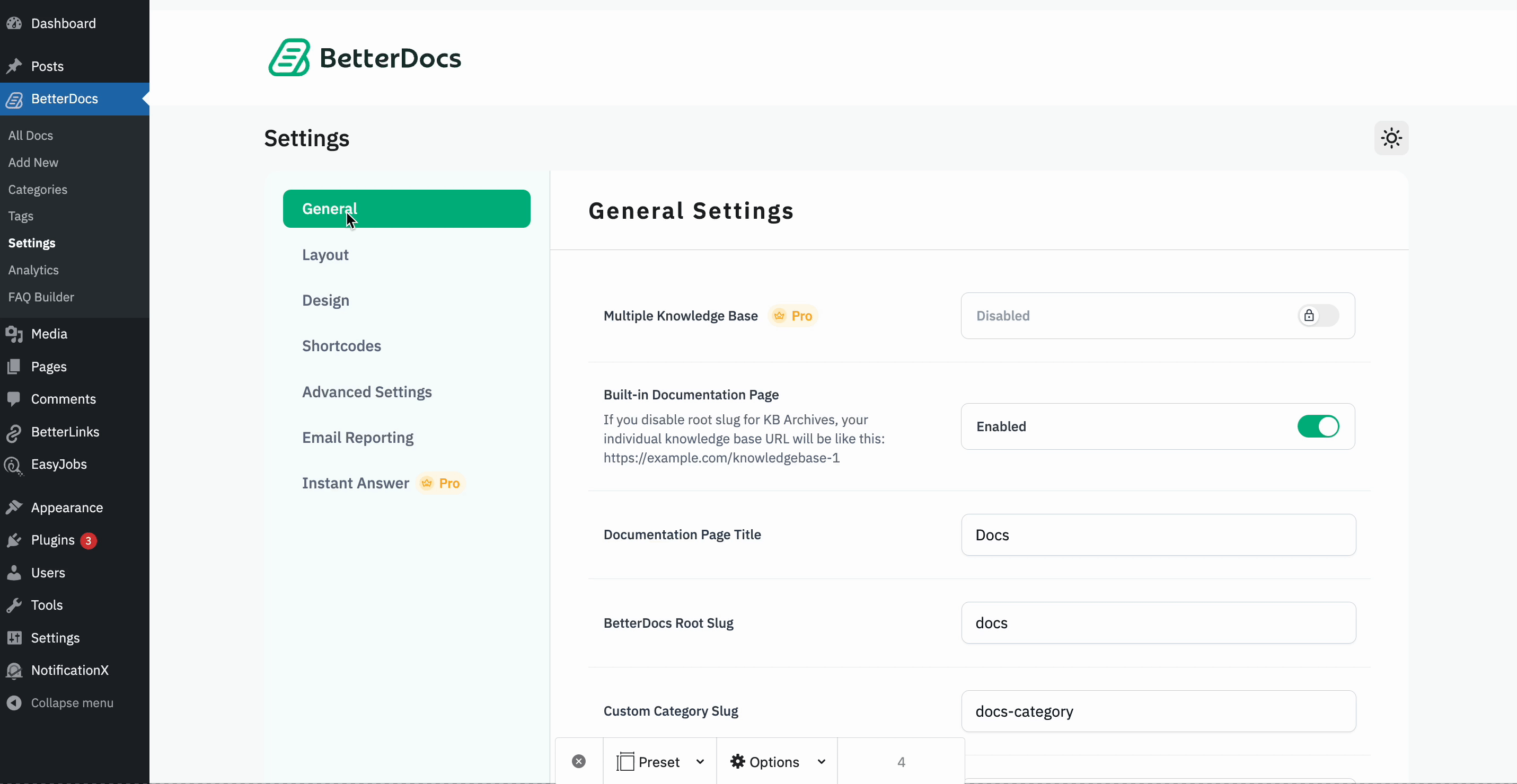
Task: Click the Appearance sidebar icon
Action: click(x=14, y=508)
